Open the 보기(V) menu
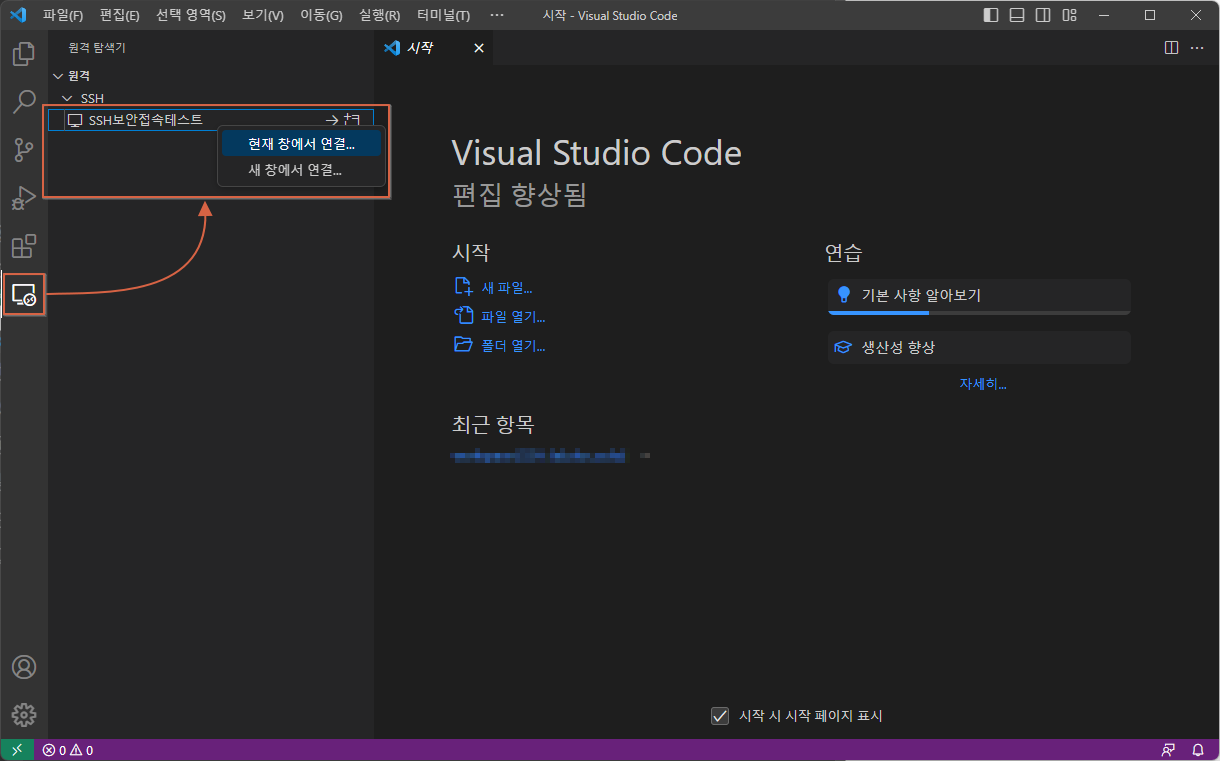 pos(263,15)
